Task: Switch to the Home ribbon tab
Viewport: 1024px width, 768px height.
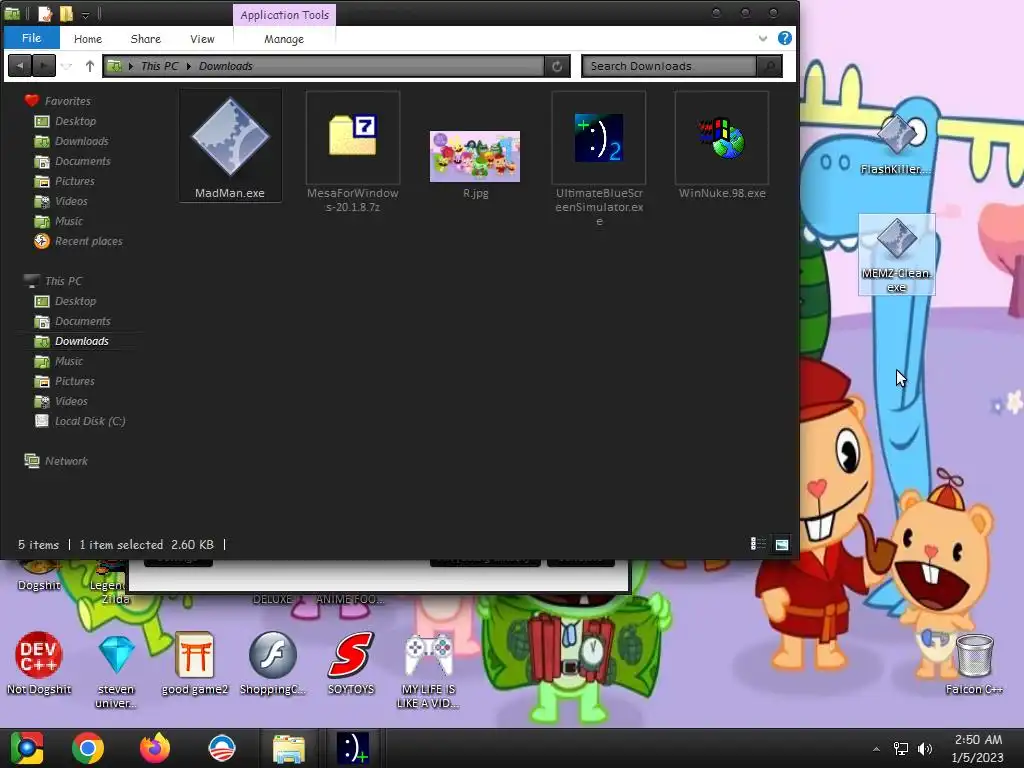Action: 88,39
